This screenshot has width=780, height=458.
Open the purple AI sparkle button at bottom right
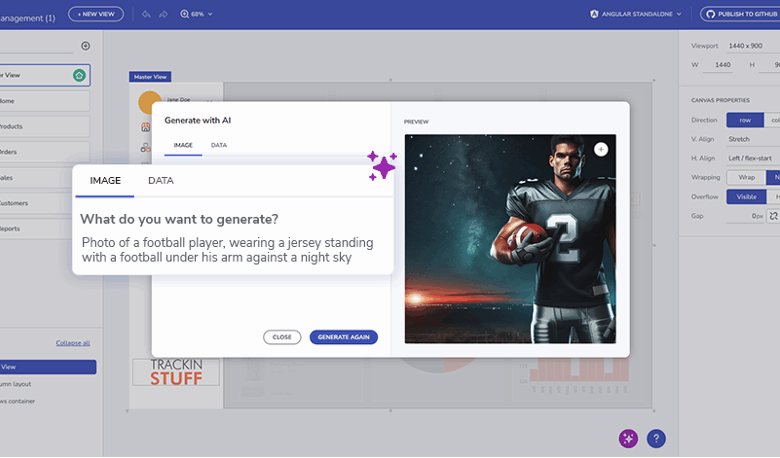coord(627,438)
